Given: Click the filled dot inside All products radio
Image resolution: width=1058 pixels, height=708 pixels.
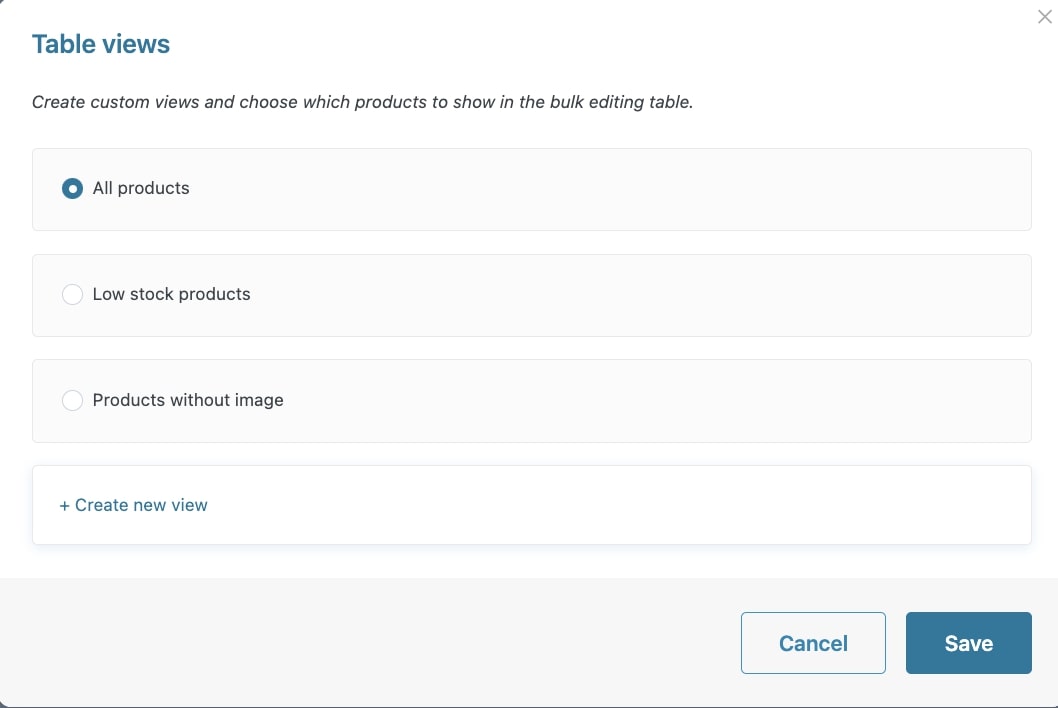Looking at the screenshot, I should pos(72,189).
